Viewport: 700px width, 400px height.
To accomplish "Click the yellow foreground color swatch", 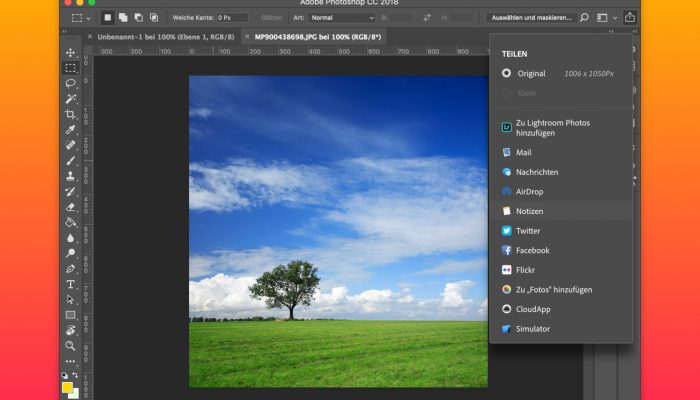I will tap(67, 387).
